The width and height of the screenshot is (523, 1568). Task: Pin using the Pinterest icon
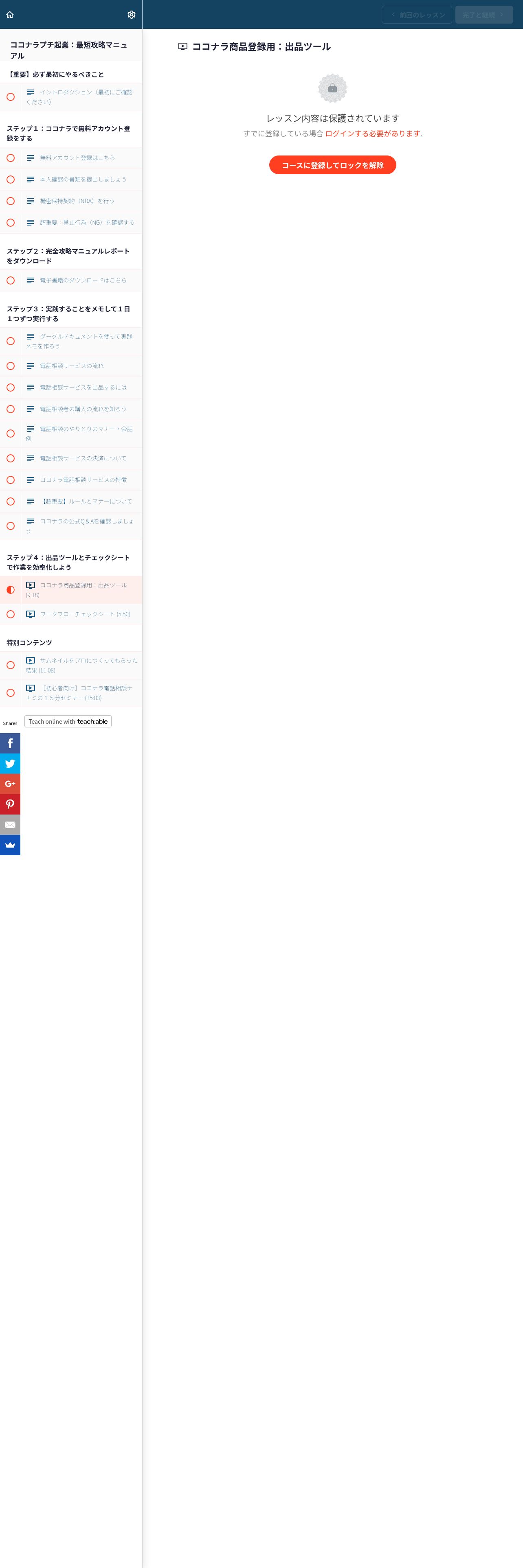[10, 804]
